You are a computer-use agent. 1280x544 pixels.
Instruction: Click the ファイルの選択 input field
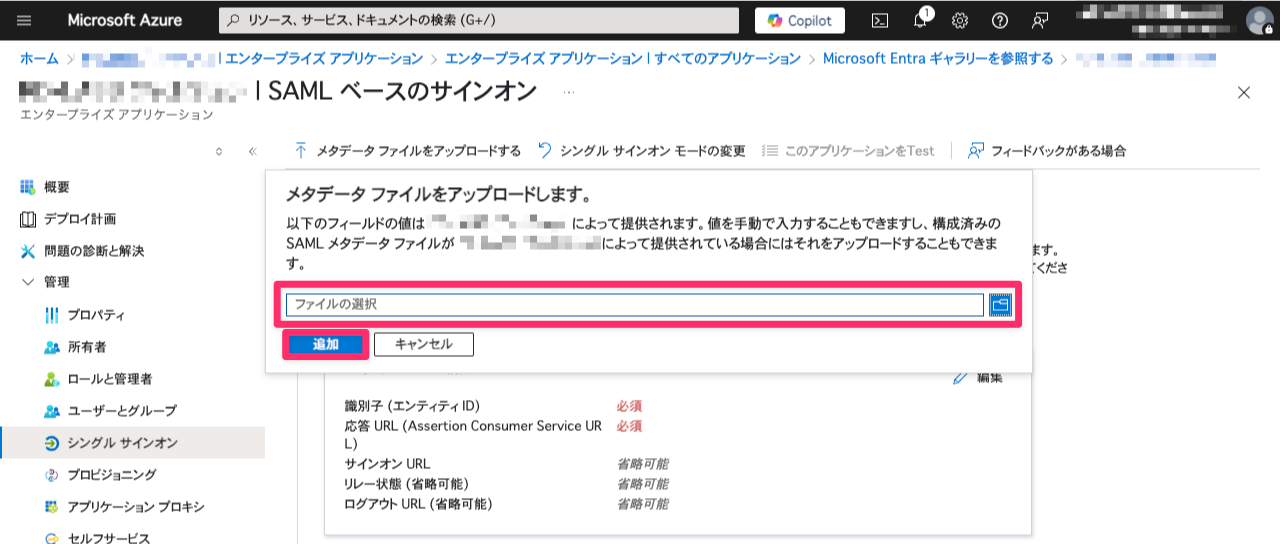pos(635,304)
